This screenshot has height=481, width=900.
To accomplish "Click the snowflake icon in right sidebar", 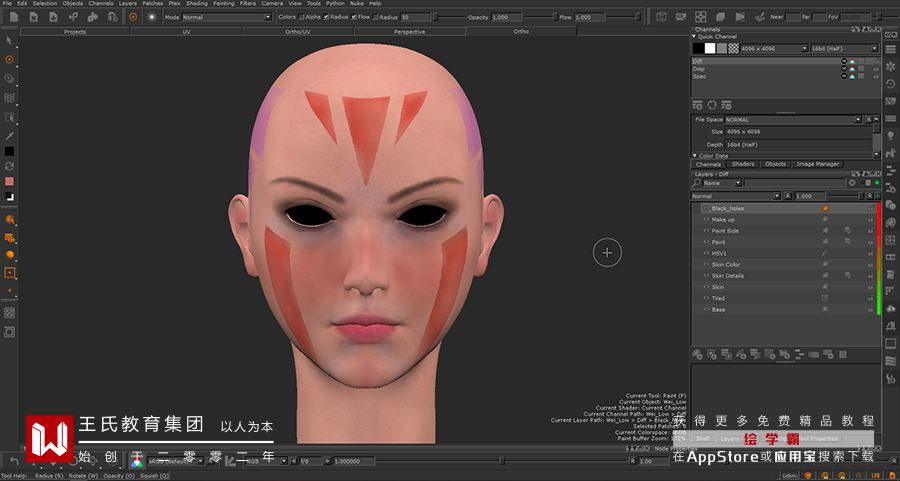I will (x=891, y=67).
